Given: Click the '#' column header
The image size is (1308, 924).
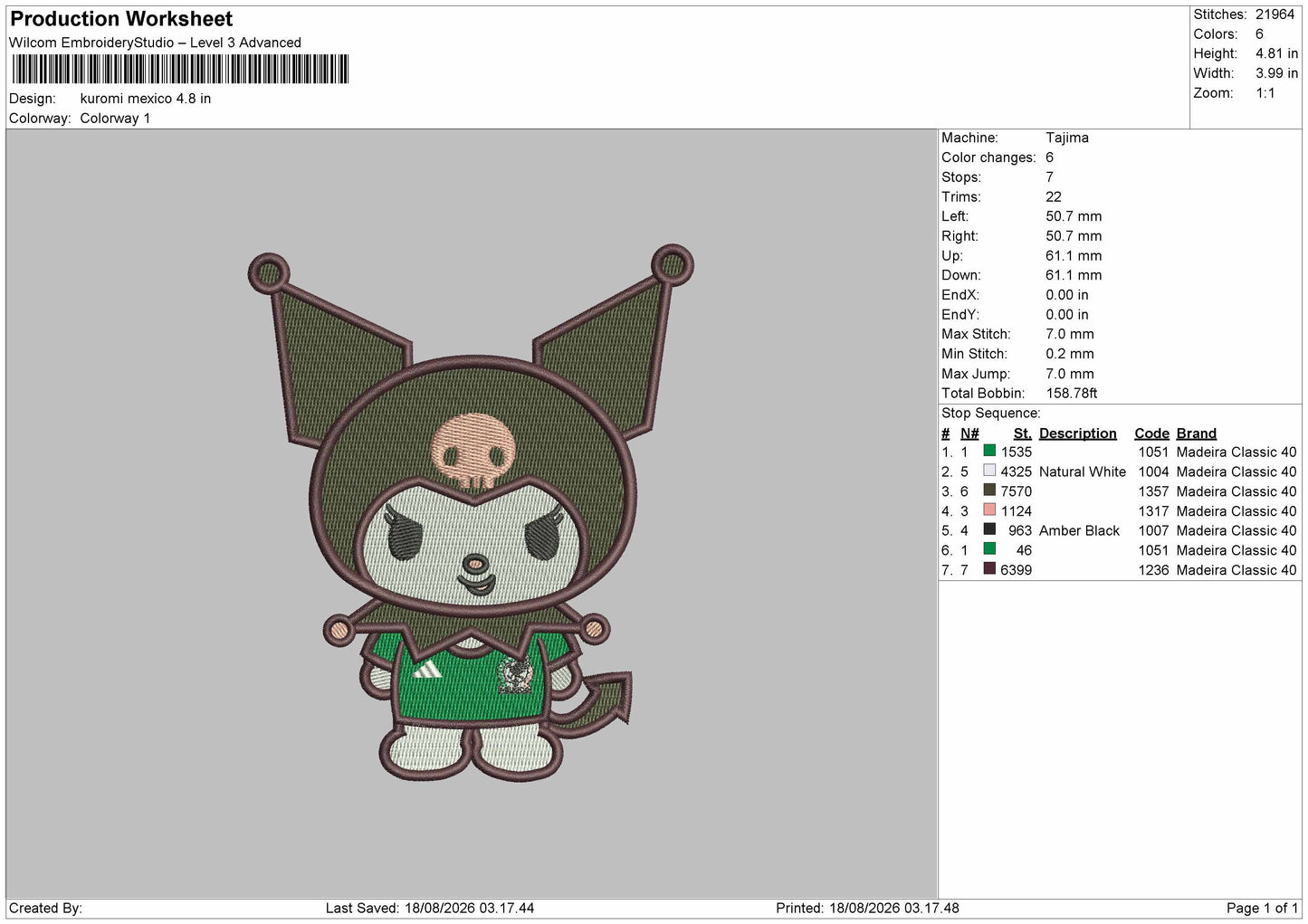Looking at the screenshot, I should 946,433.
